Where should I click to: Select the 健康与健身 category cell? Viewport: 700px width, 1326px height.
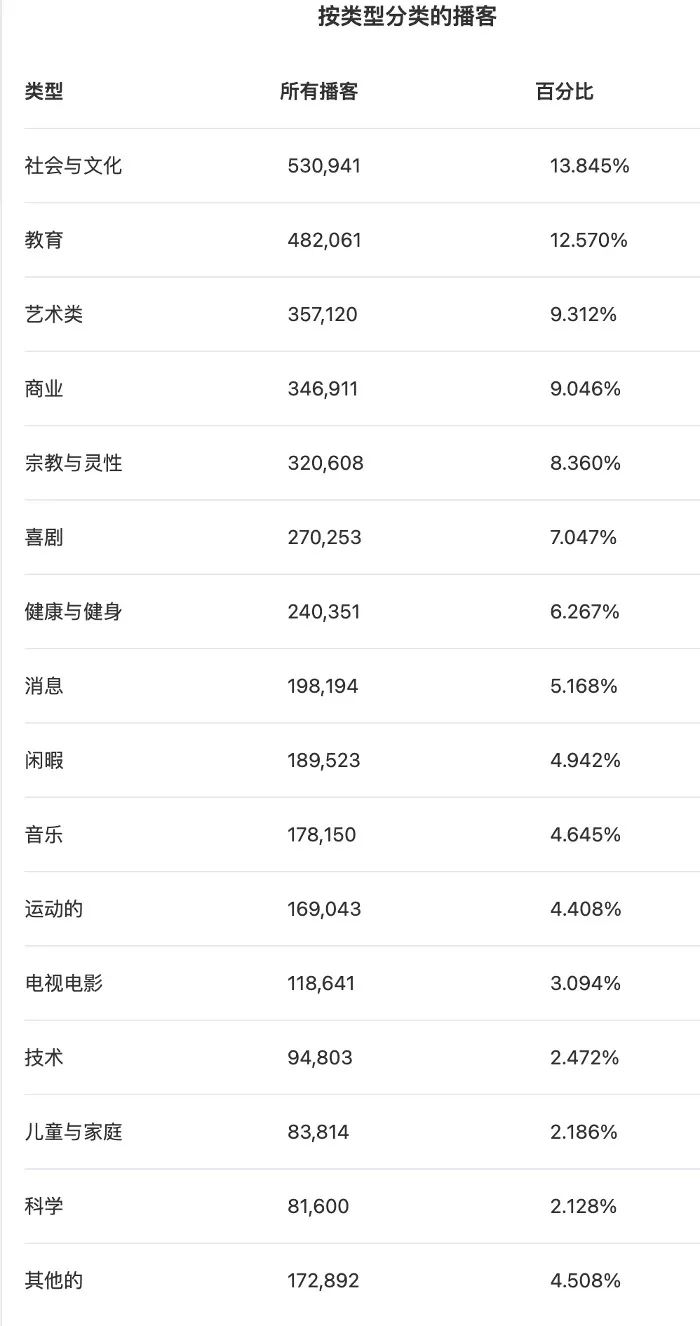pyautogui.click(x=73, y=612)
